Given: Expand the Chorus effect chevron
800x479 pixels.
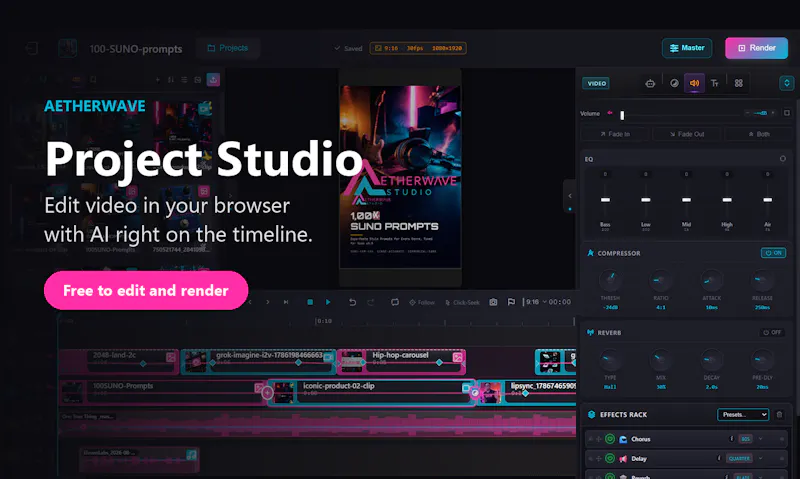Looking at the screenshot, I should [x=761, y=439].
